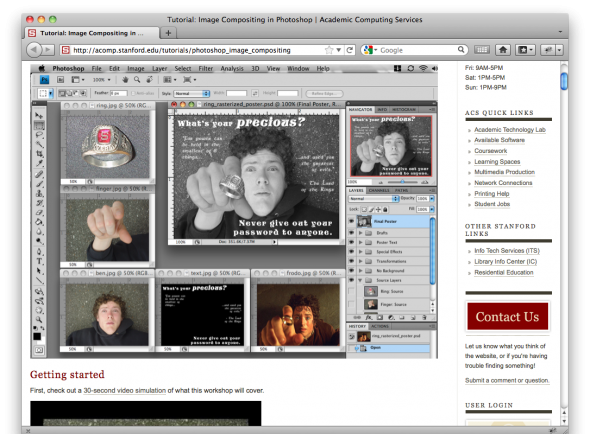
Task: Delete layer using trash icon
Action: [424, 318]
